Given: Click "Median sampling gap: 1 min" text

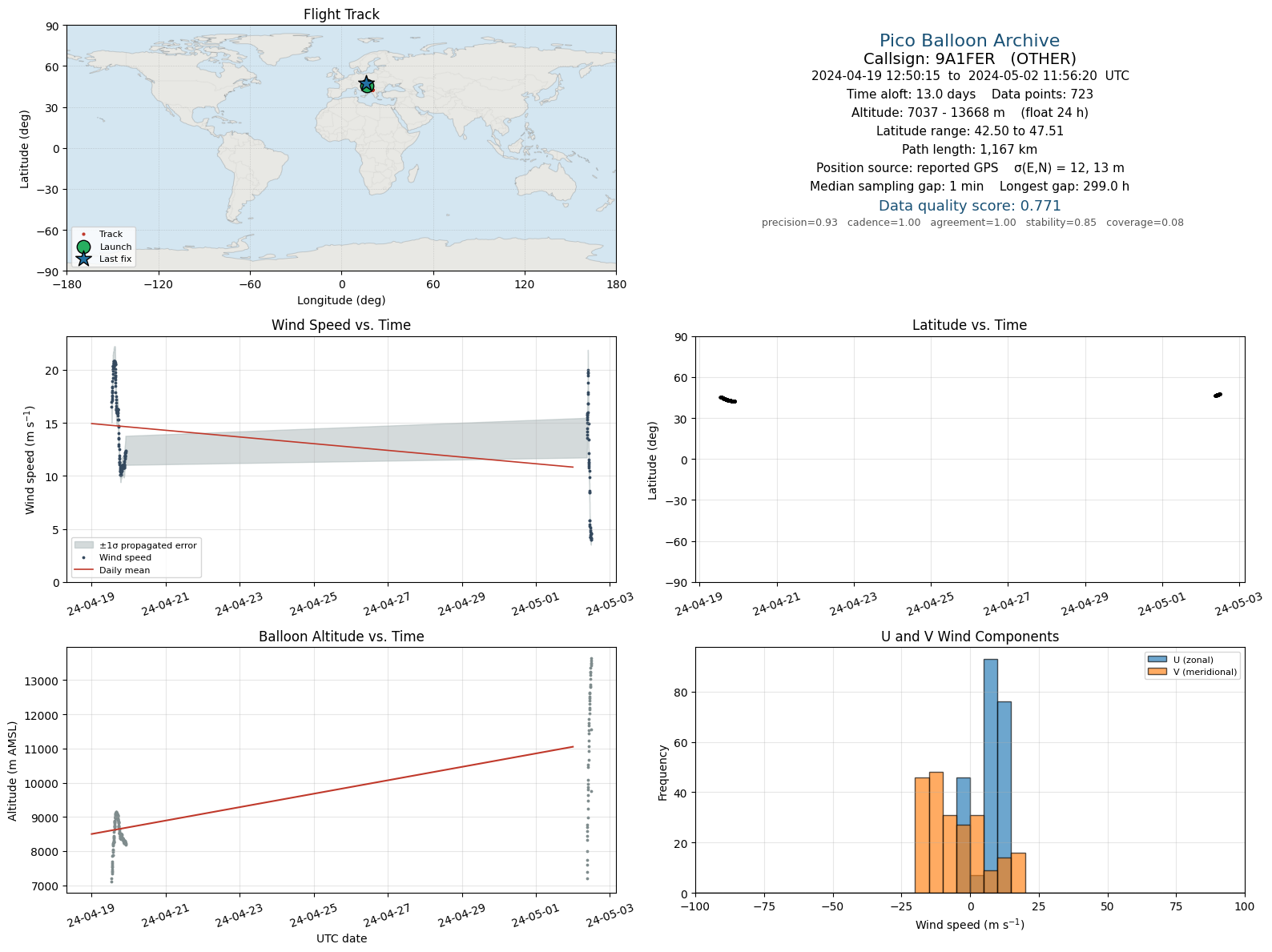Looking at the screenshot, I should pos(896,187).
